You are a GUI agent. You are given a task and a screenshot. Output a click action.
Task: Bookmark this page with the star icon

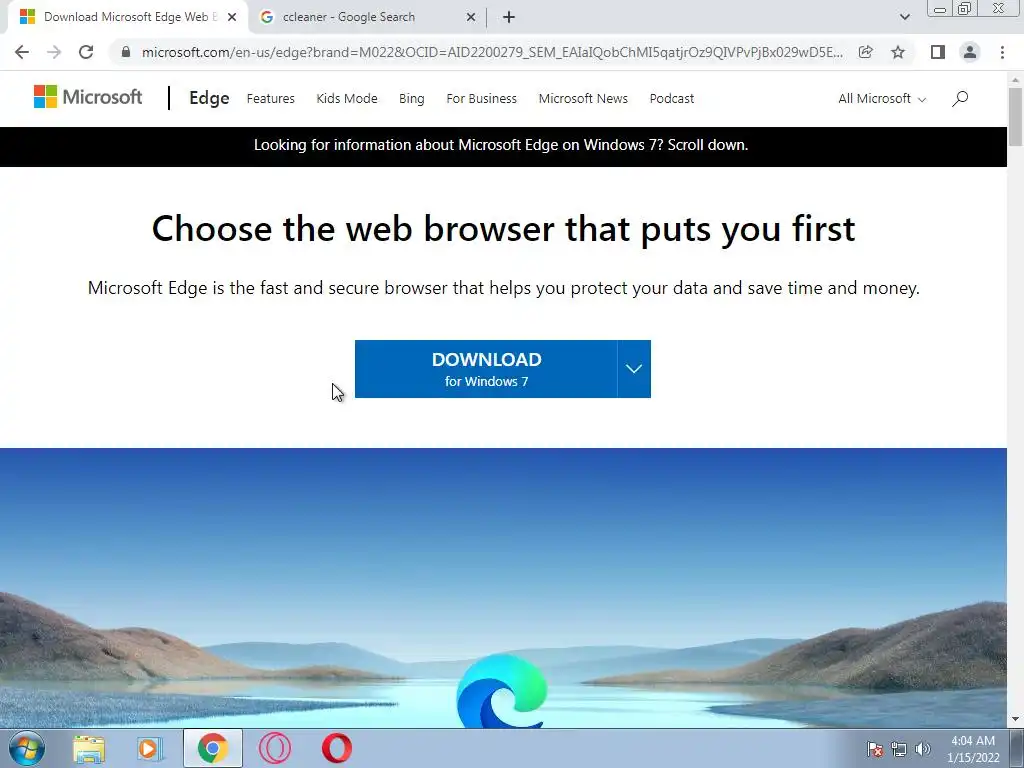coord(898,52)
